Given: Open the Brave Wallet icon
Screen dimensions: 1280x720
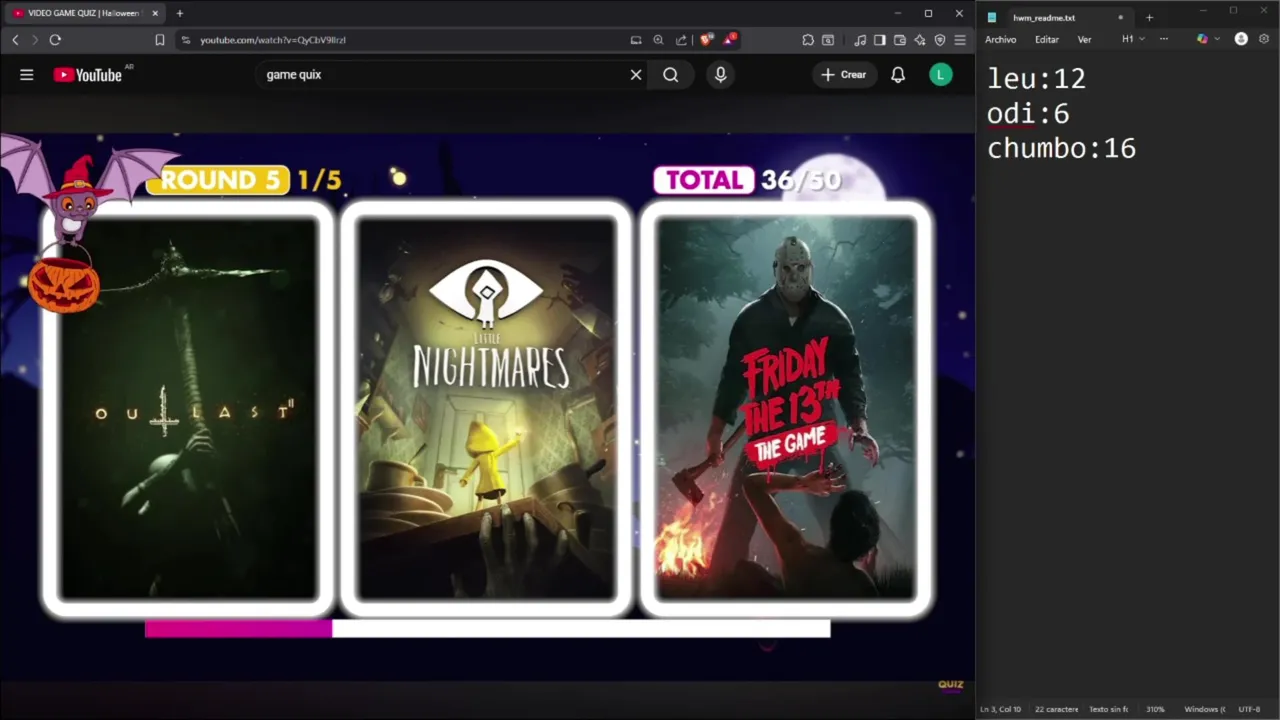Looking at the screenshot, I should coord(900,40).
